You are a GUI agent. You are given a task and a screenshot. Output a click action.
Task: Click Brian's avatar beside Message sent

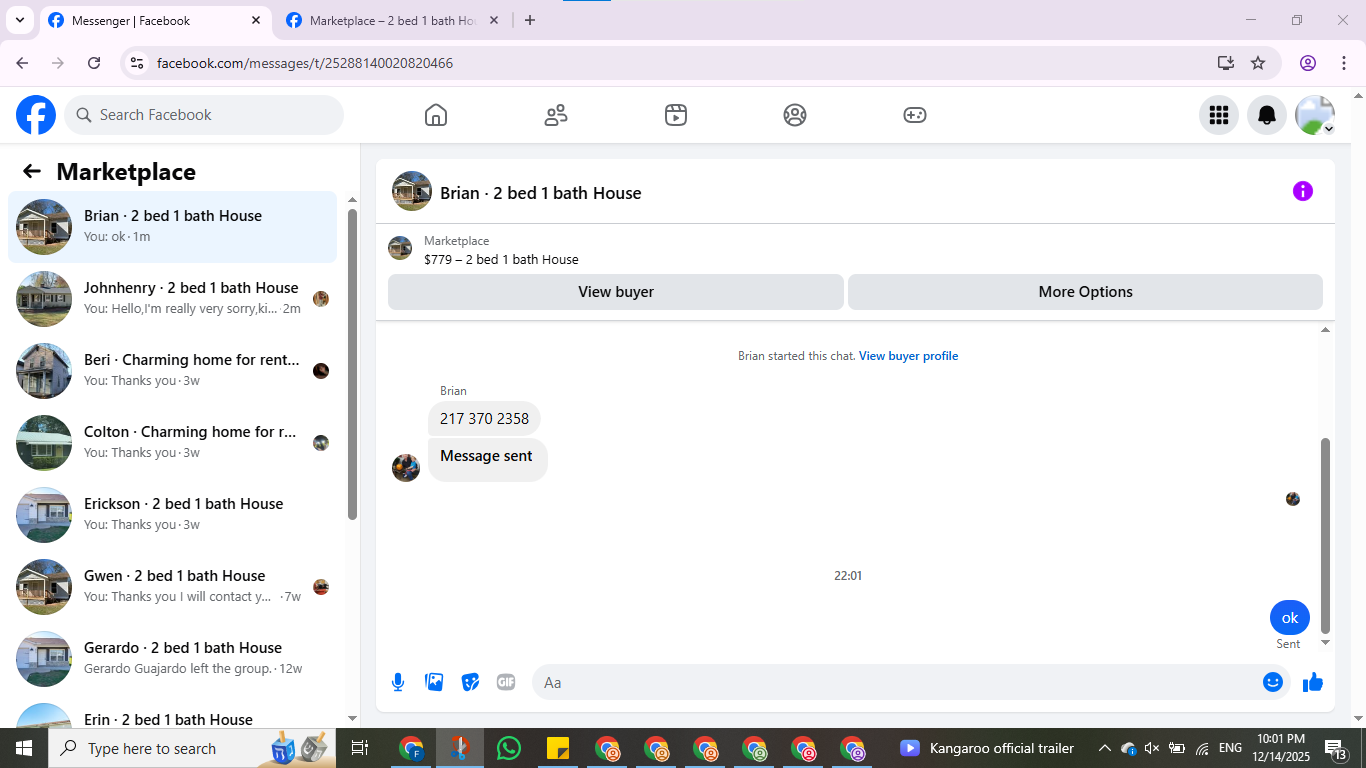(406, 468)
